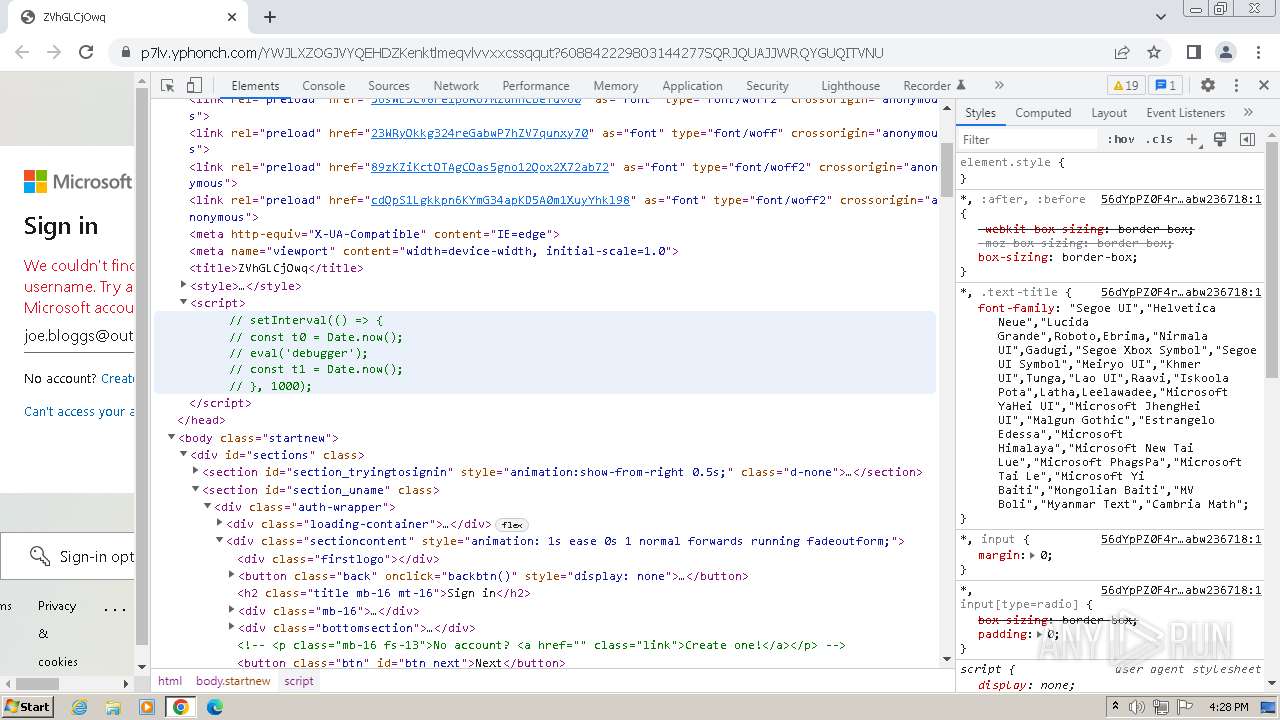Expand the collapsed style element node

point(184,285)
